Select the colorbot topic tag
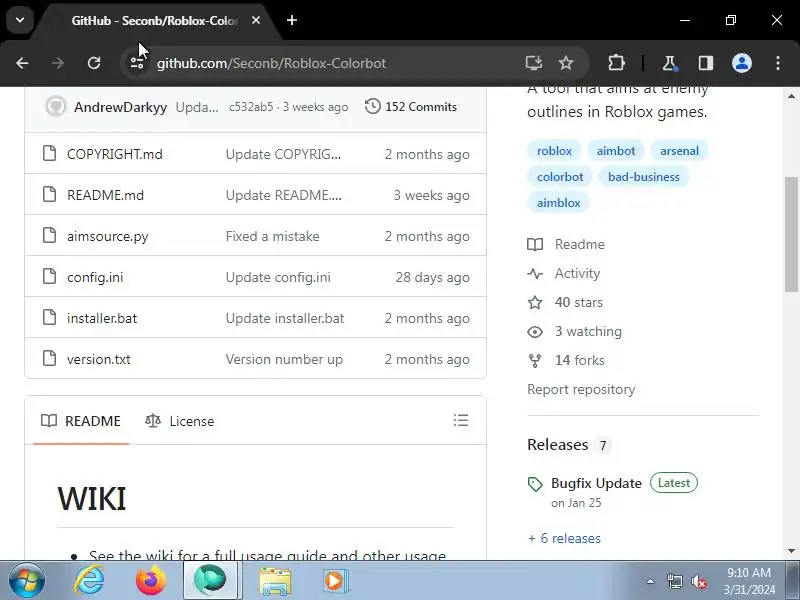The height and width of the screenshot is (600, 800). click(560, 177)
